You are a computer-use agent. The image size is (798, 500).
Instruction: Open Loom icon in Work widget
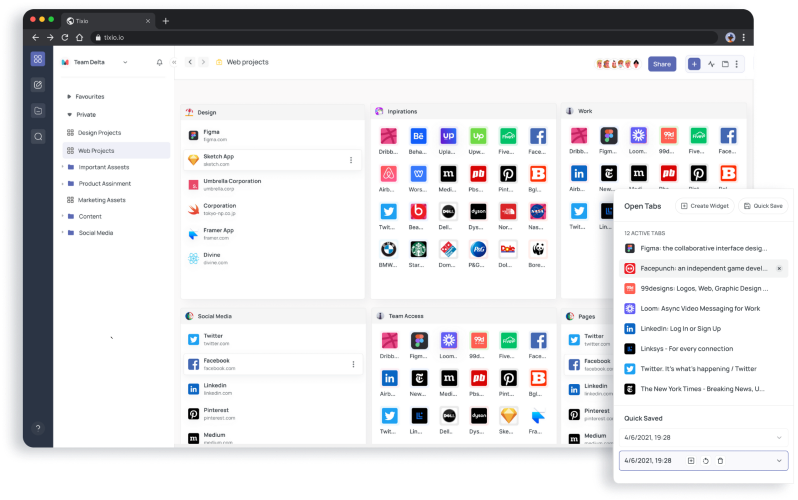point(638,135)
